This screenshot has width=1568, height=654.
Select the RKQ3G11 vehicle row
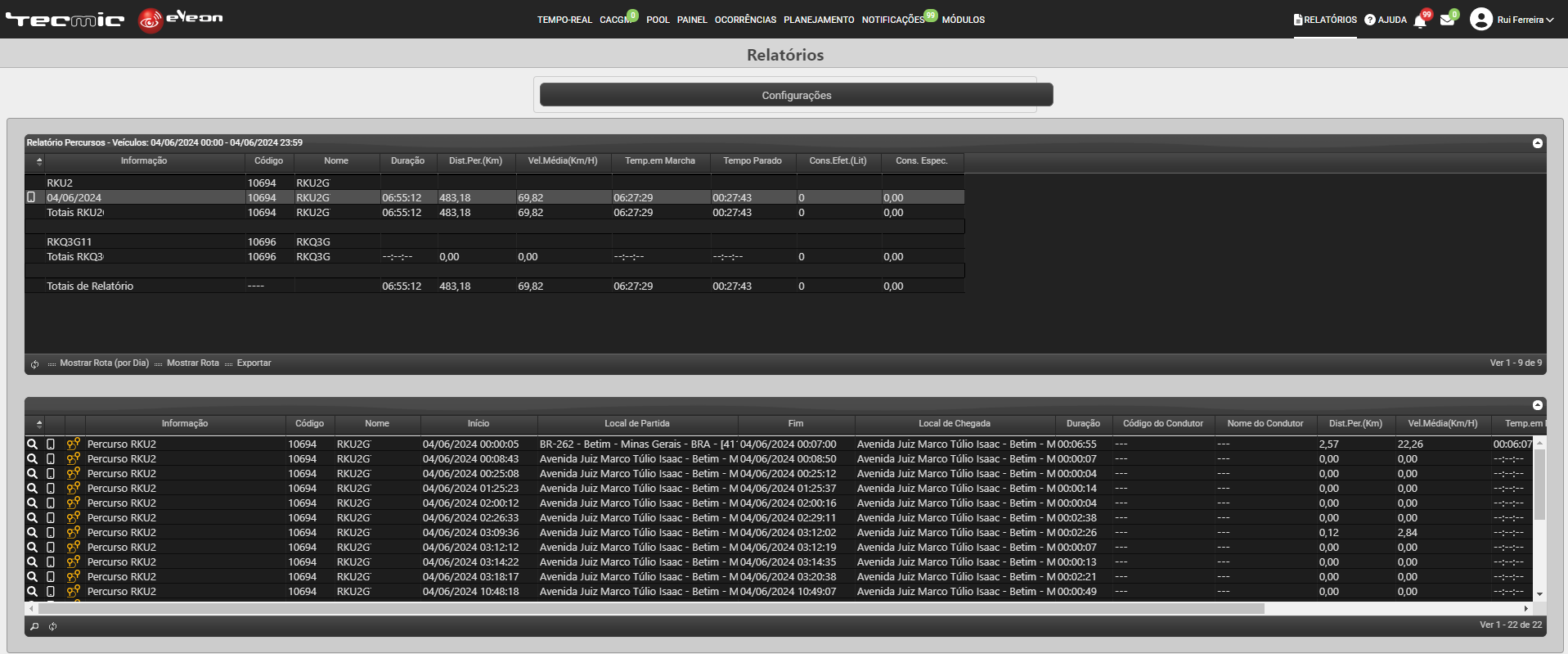point(495,242)
